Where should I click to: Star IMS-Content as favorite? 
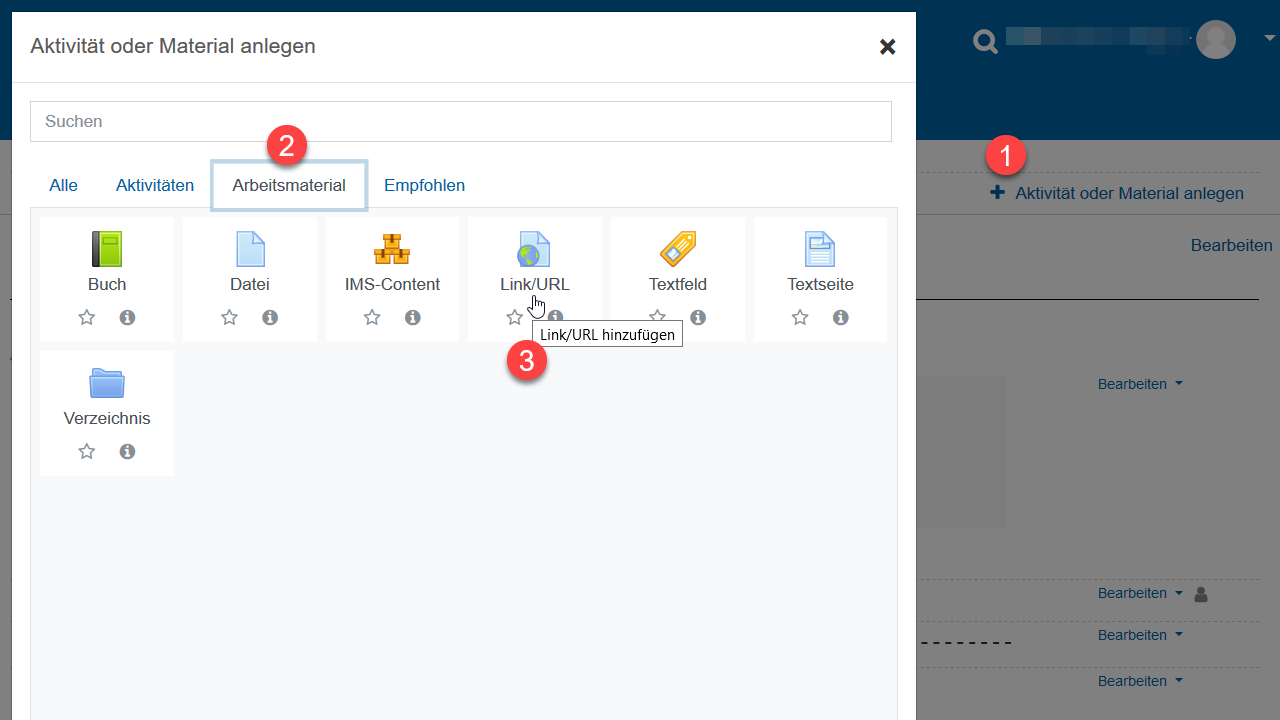pyautogui.click(x=372, y=317)
